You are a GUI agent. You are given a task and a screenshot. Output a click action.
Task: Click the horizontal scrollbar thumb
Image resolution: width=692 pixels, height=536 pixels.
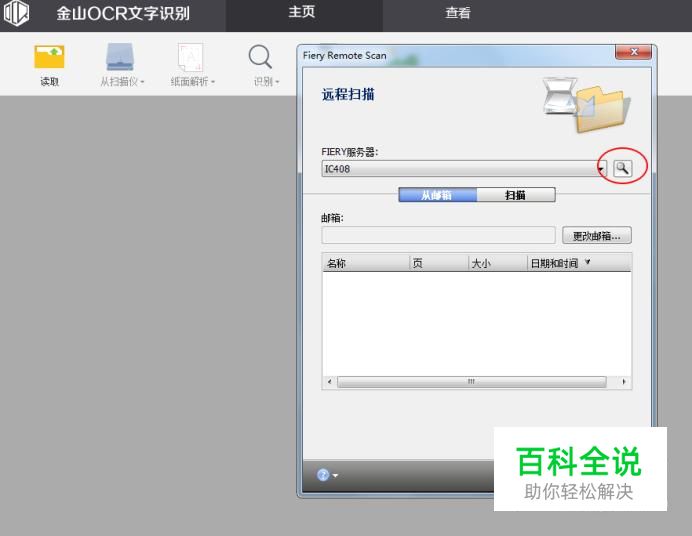coord(471,382)
